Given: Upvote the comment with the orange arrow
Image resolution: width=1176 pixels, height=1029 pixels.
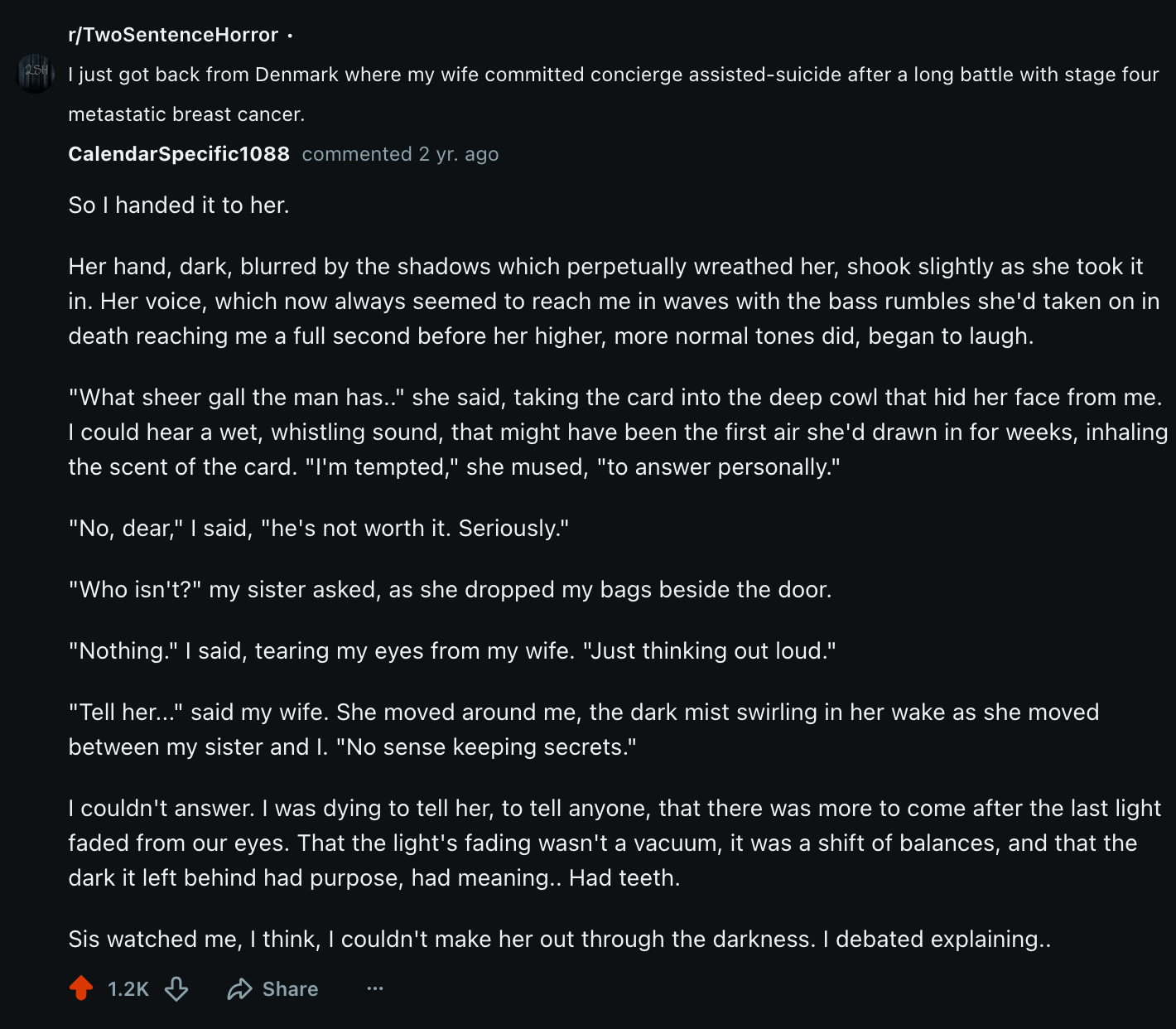Looking at the screenshot, I should coord(81,988).
